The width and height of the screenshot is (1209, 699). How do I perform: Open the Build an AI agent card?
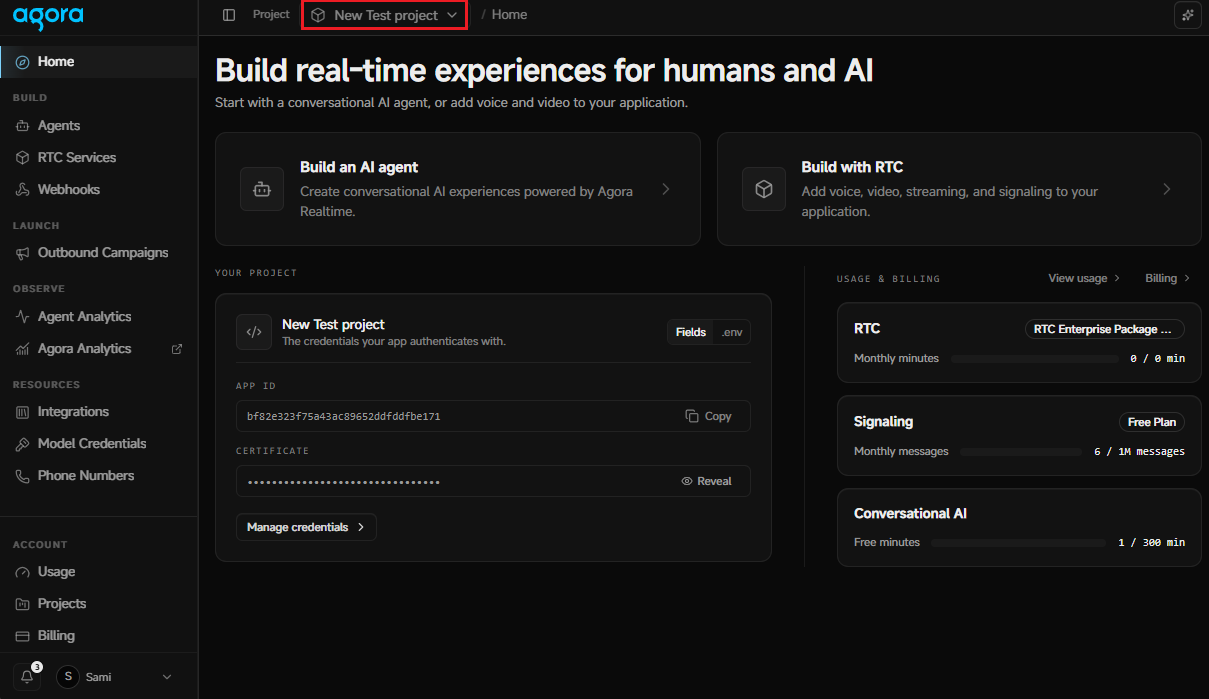458,189
